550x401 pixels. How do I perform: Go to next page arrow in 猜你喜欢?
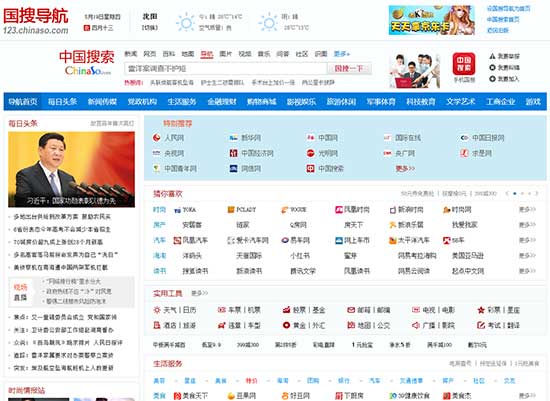click(x=537, y=193)
